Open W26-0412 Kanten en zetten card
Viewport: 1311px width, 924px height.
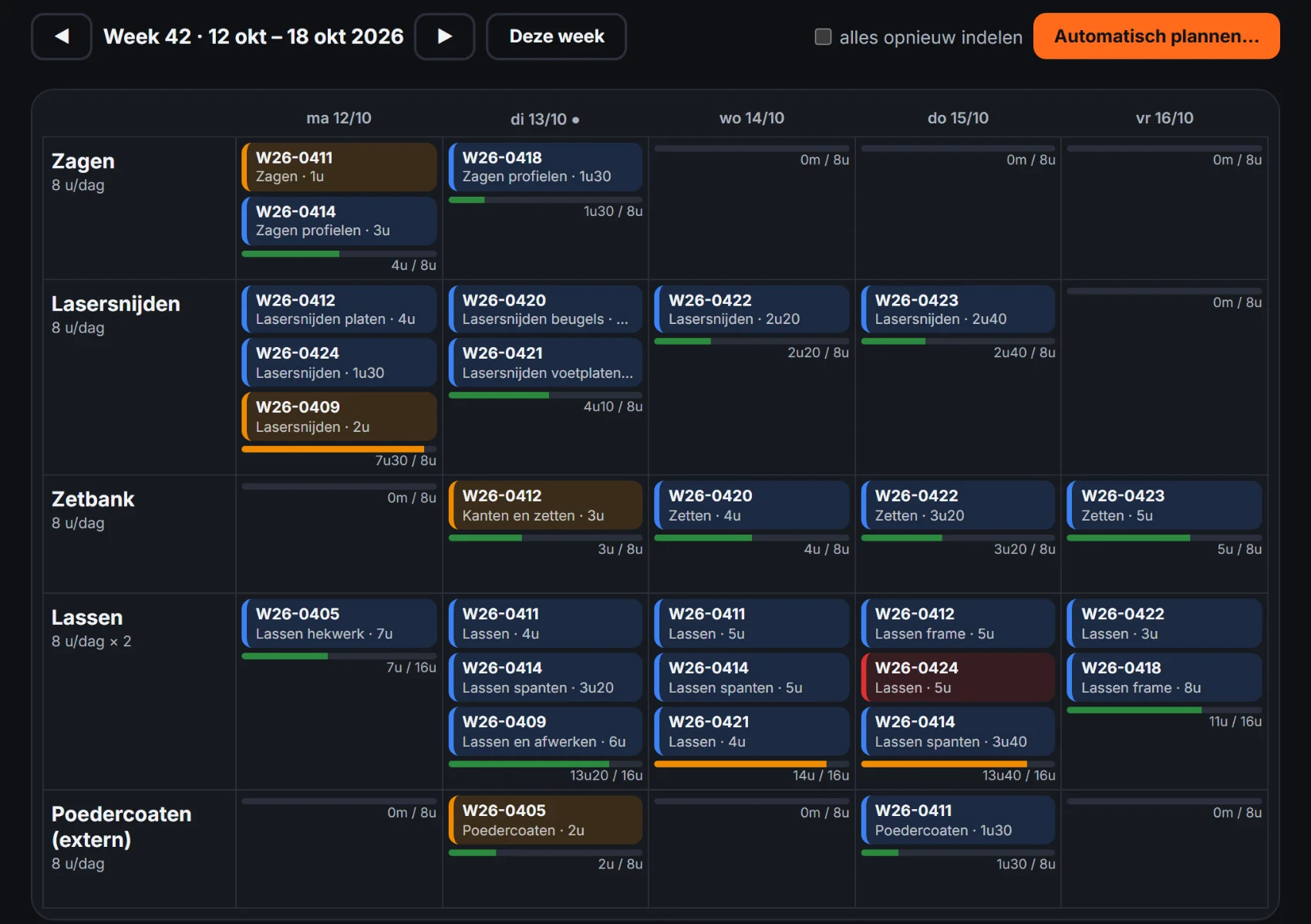(545, 505)
